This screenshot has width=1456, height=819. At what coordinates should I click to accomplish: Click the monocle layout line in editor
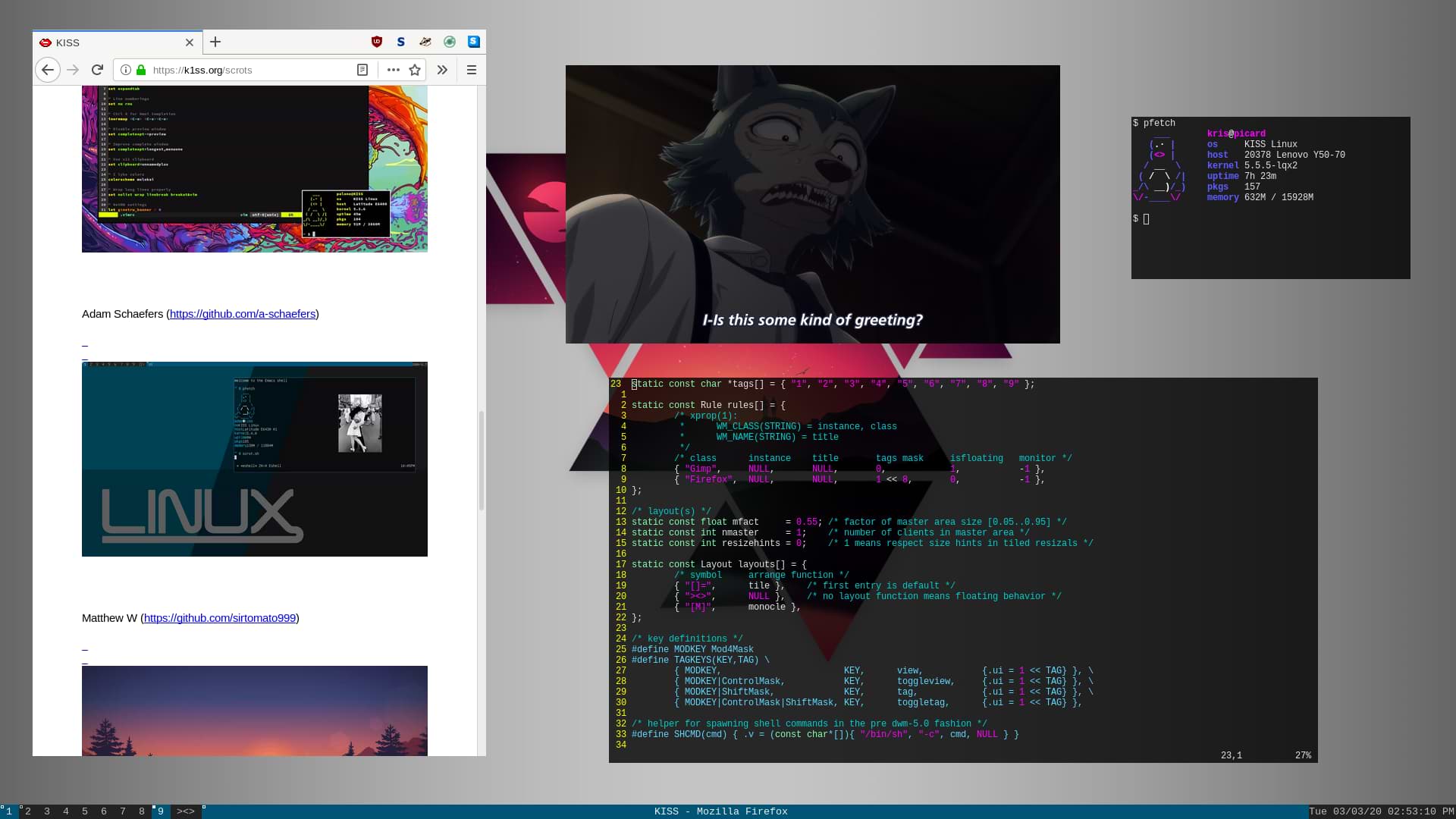pos(737,607)
